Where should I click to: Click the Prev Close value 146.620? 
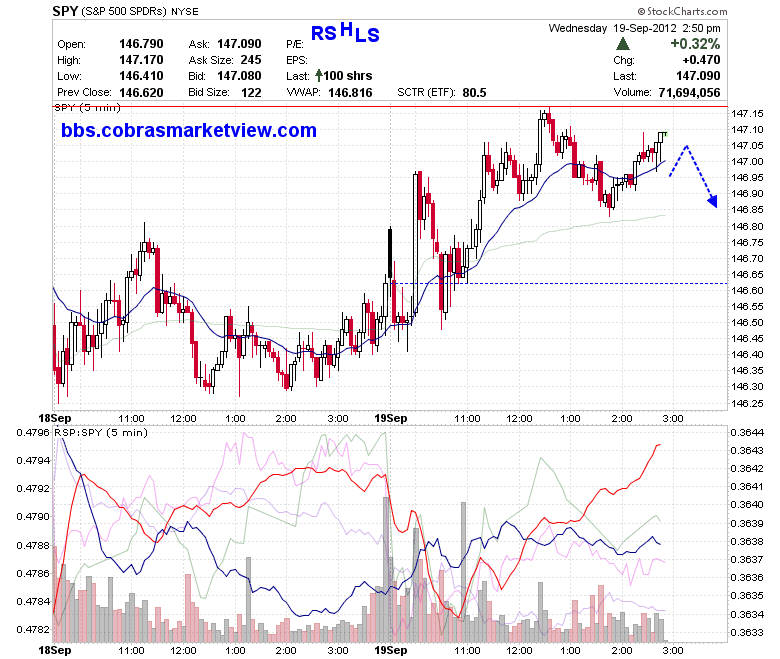[x=141, y=93]
